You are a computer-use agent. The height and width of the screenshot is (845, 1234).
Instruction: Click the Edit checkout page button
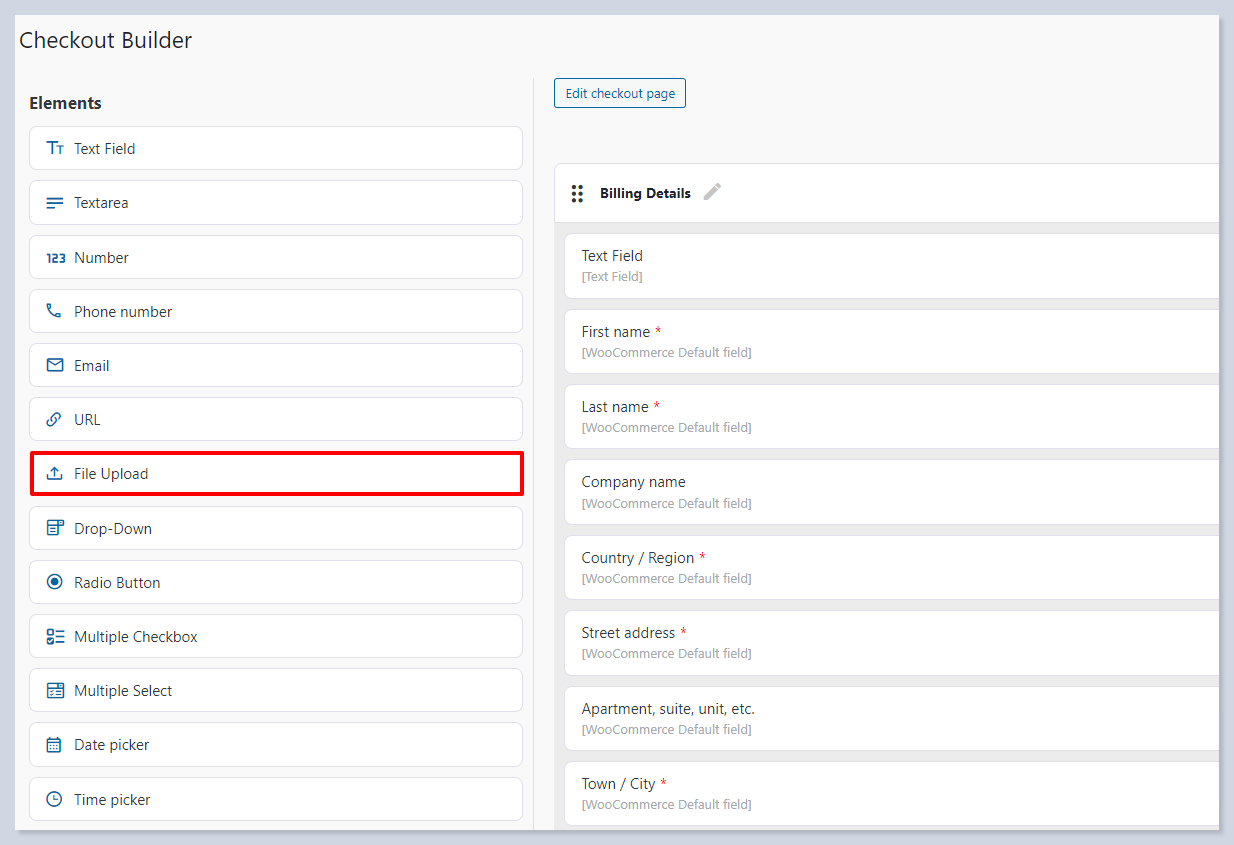click(x=620, y=93)
